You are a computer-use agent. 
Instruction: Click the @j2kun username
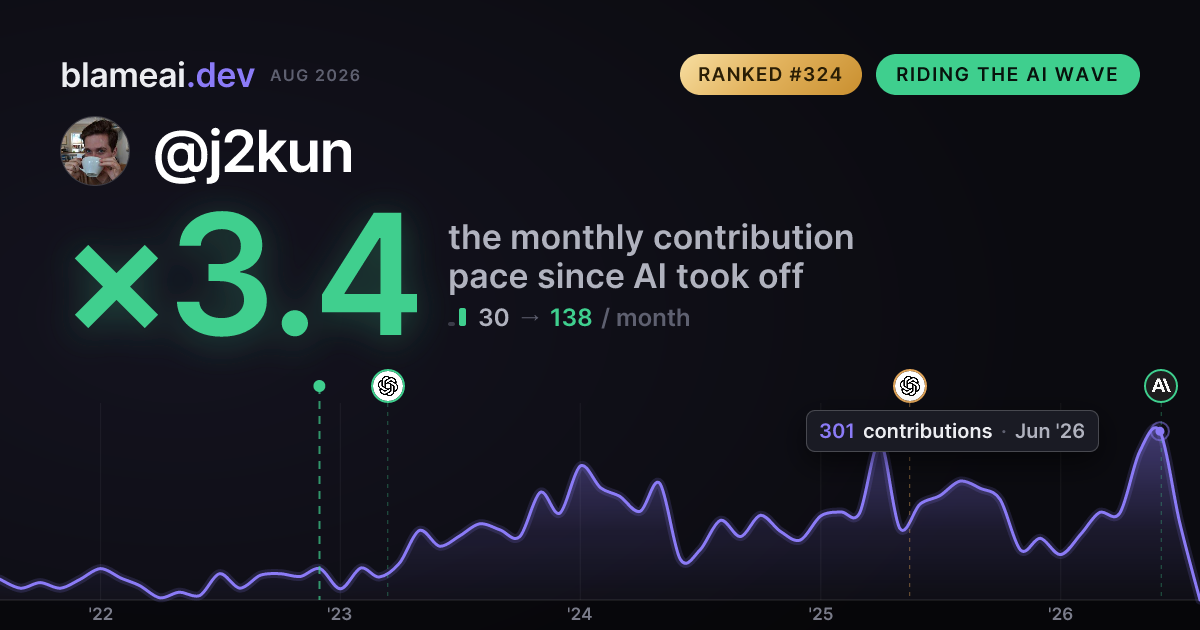click(253, 153)
